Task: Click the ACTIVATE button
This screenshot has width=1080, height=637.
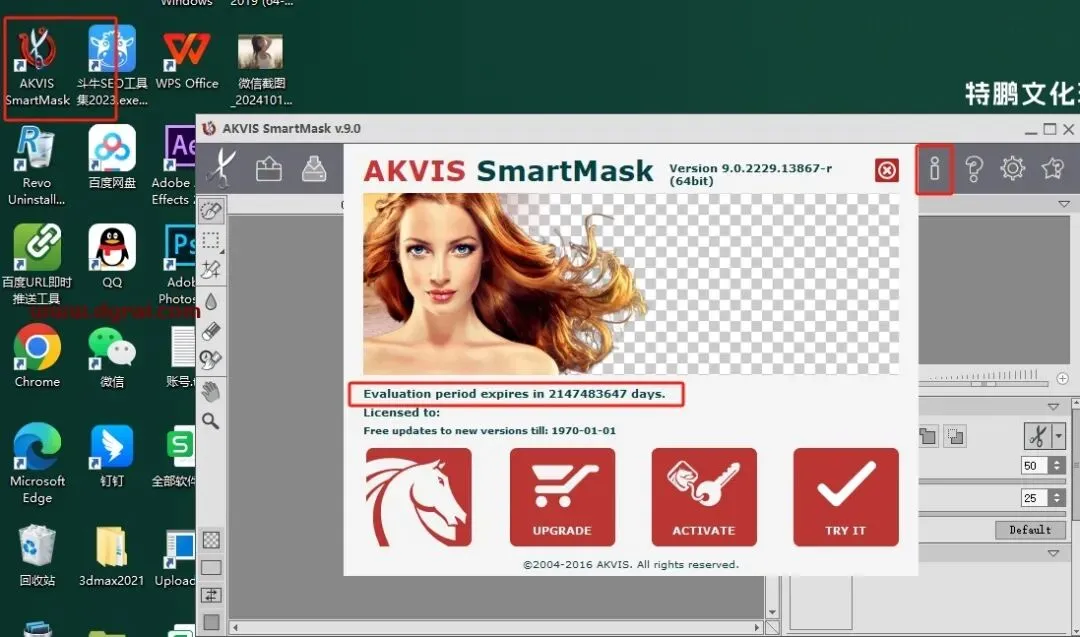Action: [x=704, y=497]
